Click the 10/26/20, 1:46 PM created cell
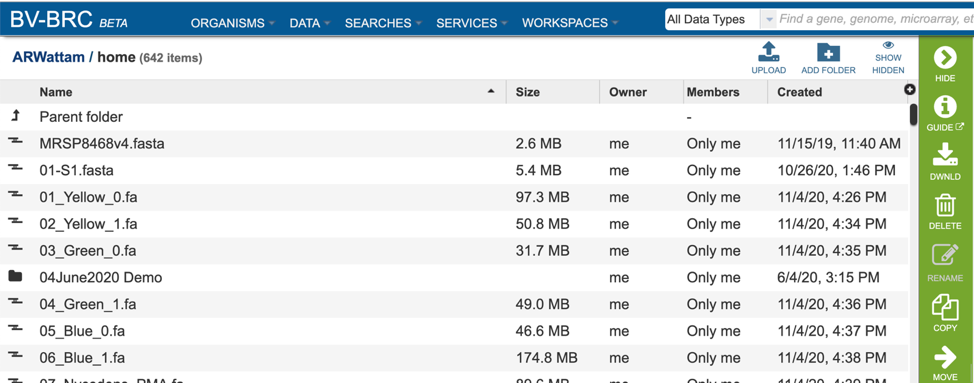Viewport: 974px width, 383px height. (x=836, y=170)
